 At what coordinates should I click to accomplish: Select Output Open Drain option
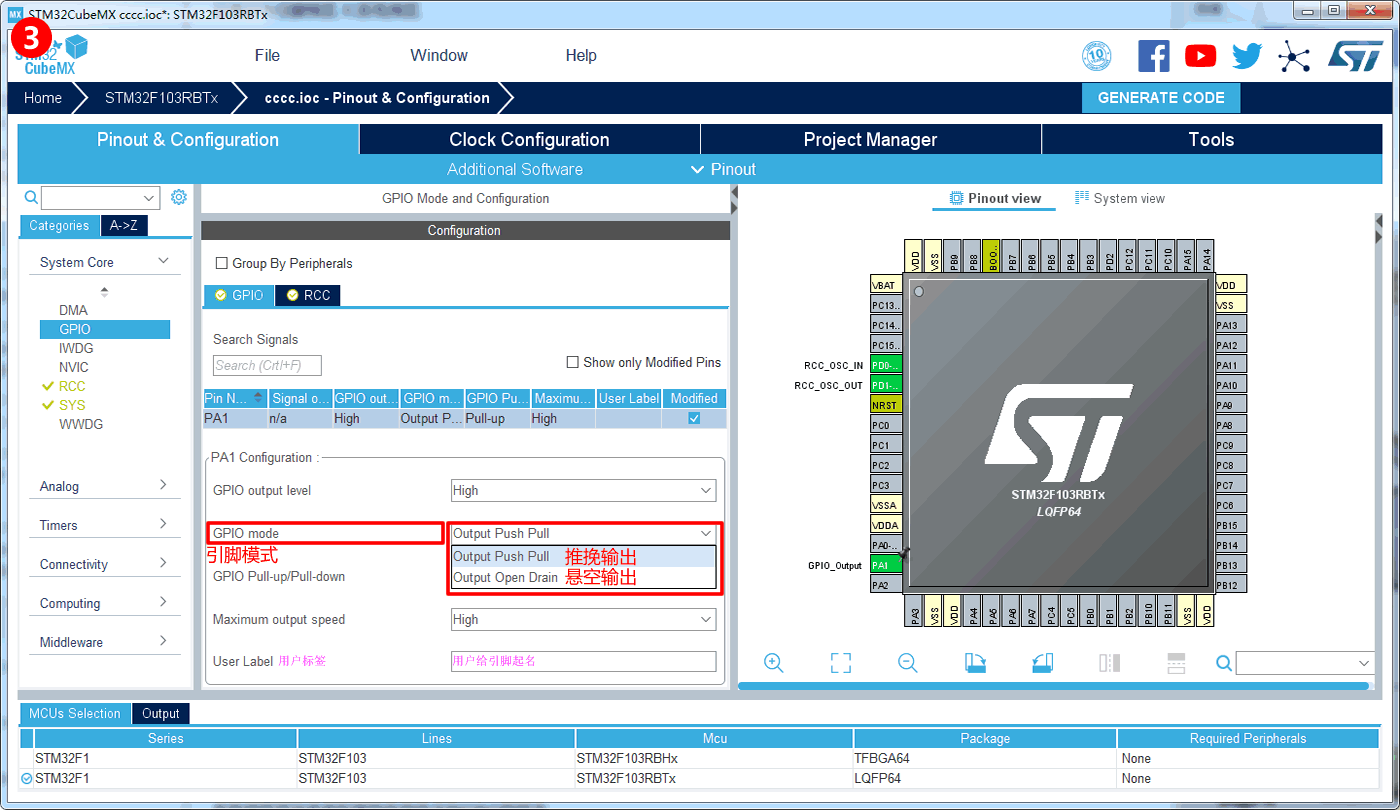pyautogui.click(x=505, y=578)
